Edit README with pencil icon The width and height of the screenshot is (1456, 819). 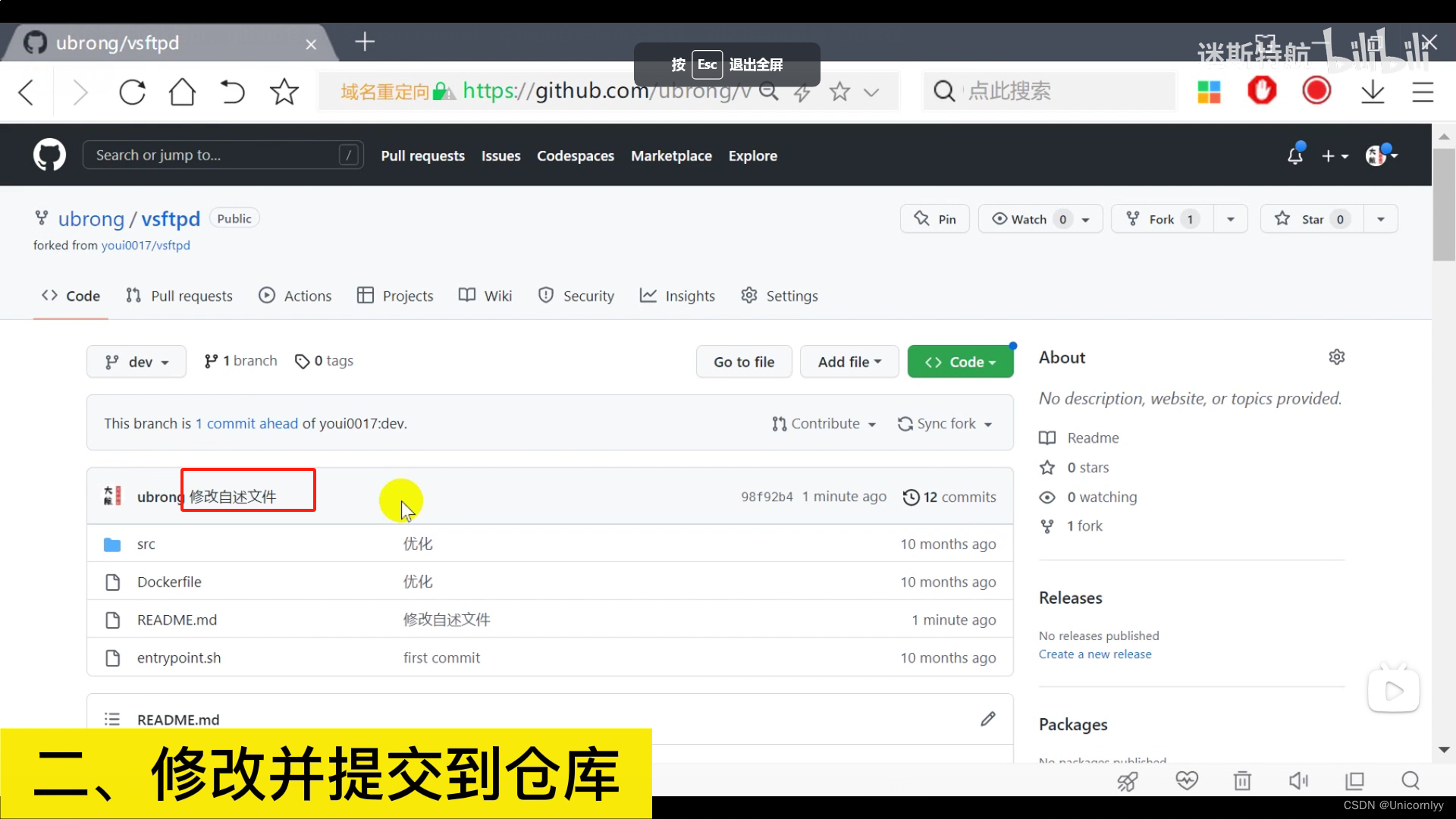(987, 719)
